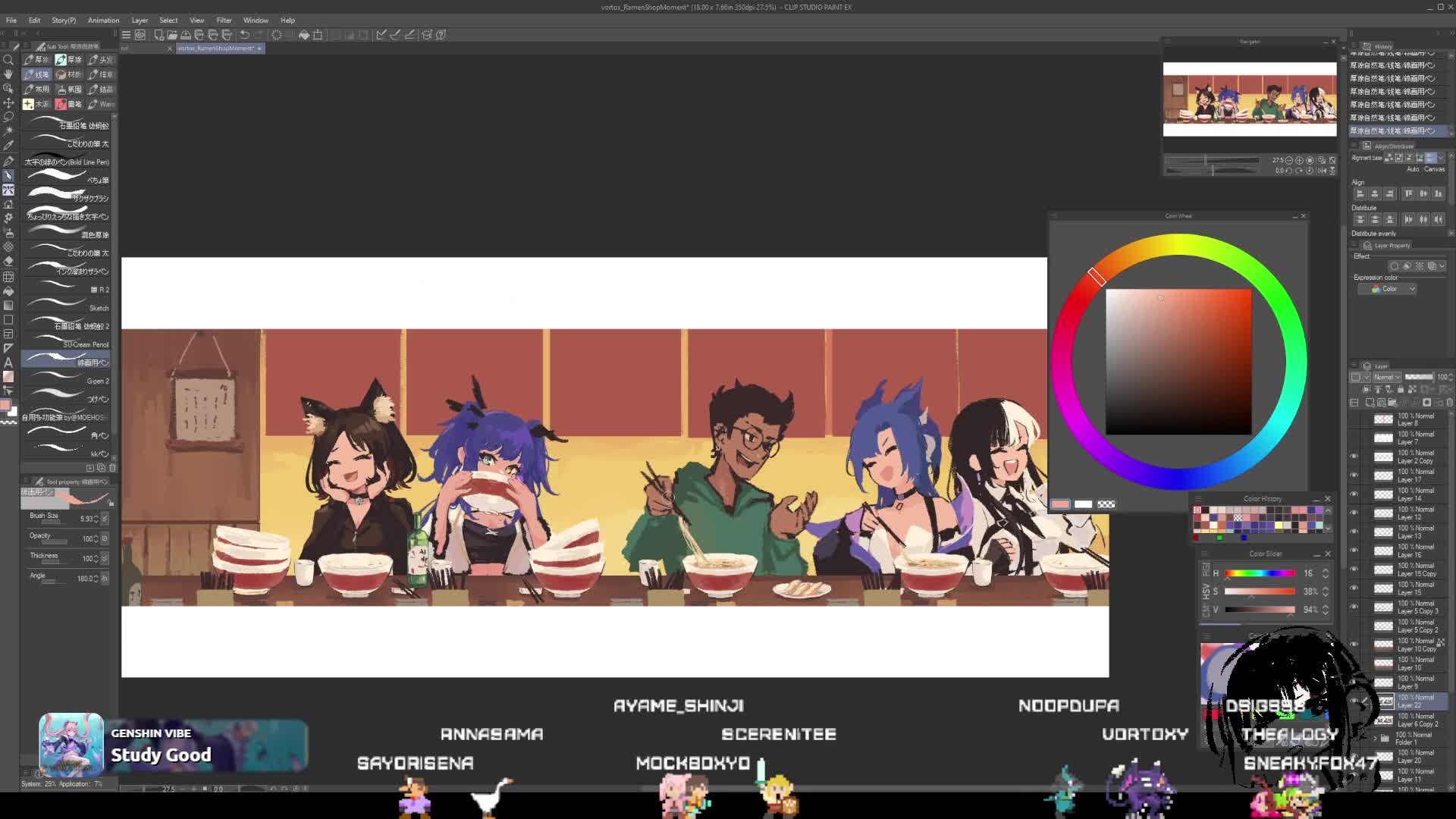This screenshot has width=1456, height=819.
Task: Click the new raster layer icon
Action: tap(1370, 402)
